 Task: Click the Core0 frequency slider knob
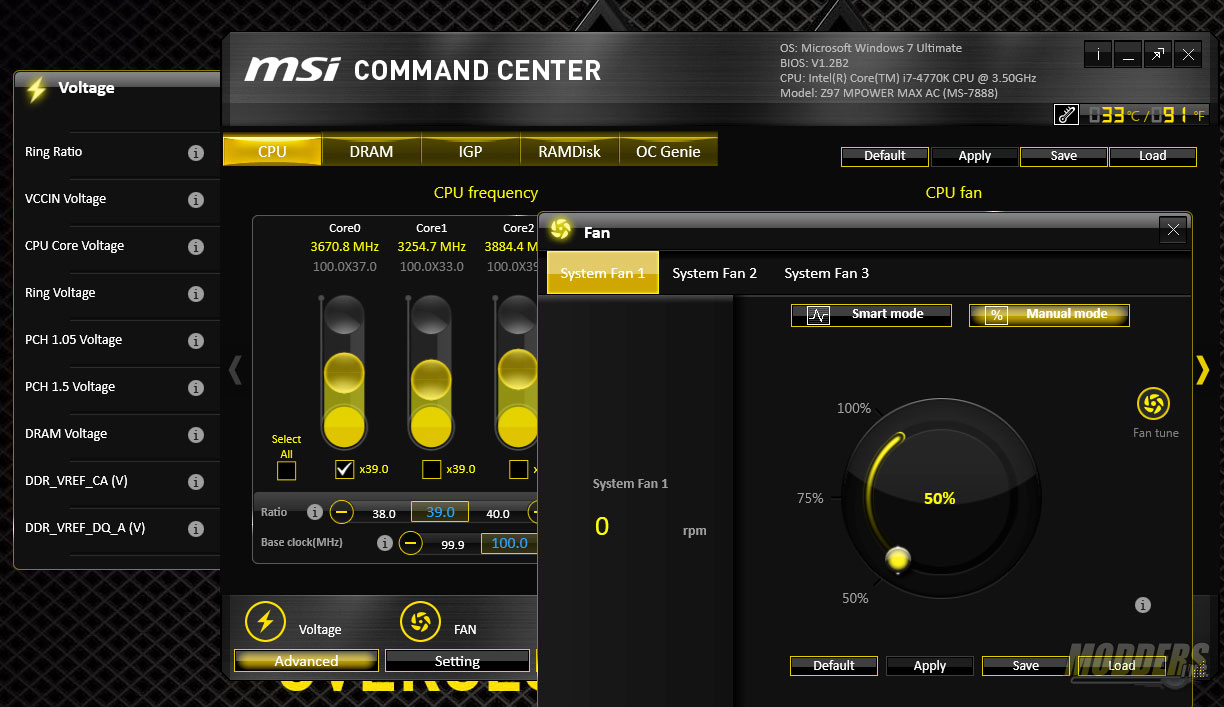coord(345,372)
